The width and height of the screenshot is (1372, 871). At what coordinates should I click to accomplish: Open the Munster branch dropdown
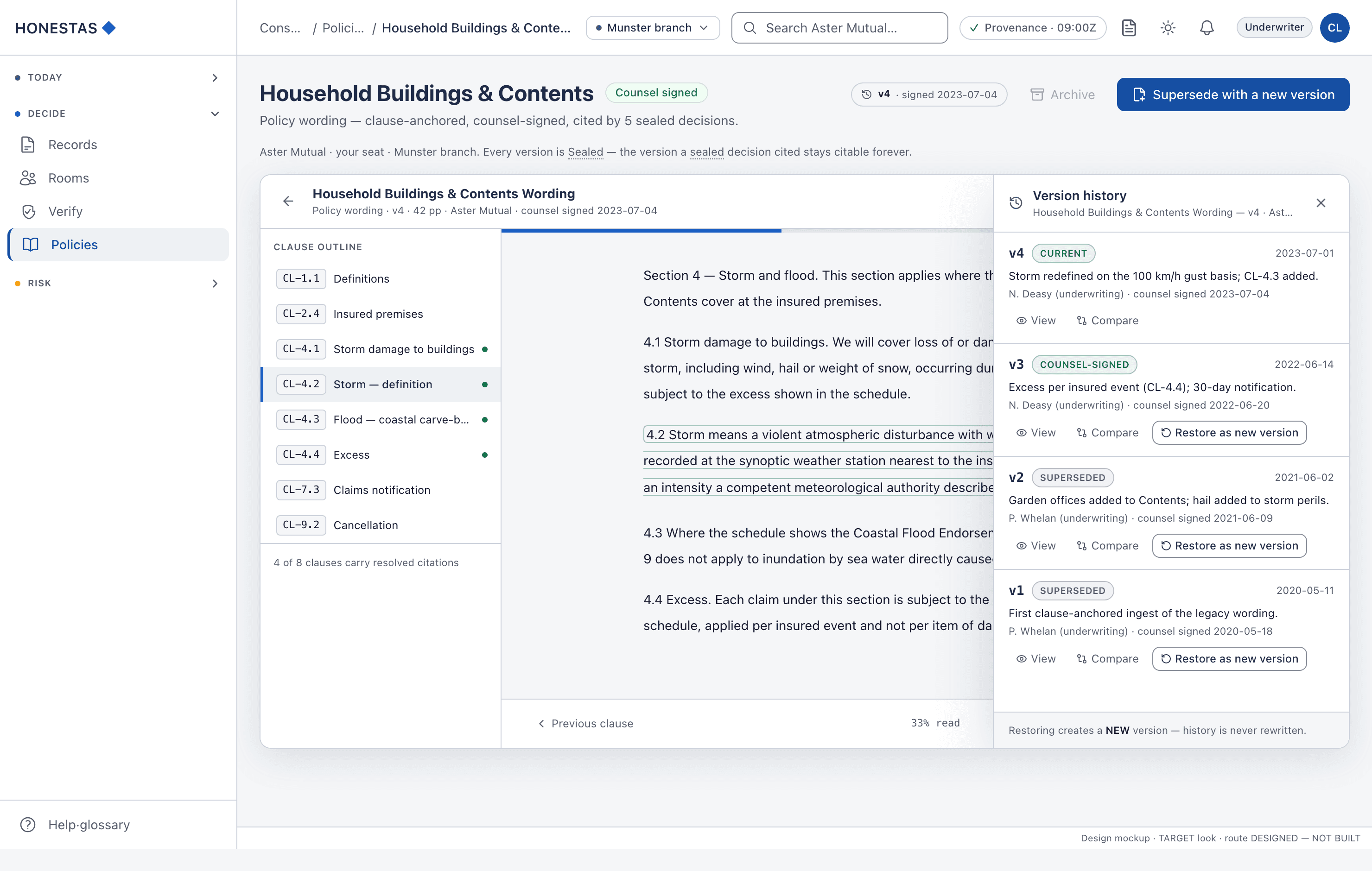click(x=652, y=28)
